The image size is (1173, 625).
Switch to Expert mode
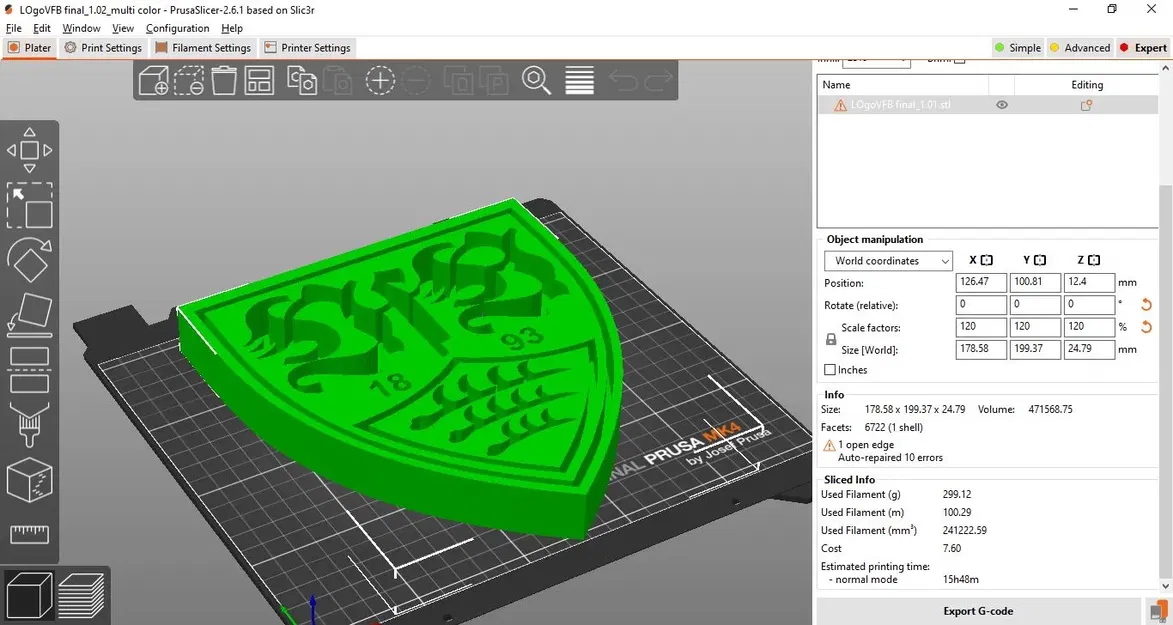tap(1142, 48)
